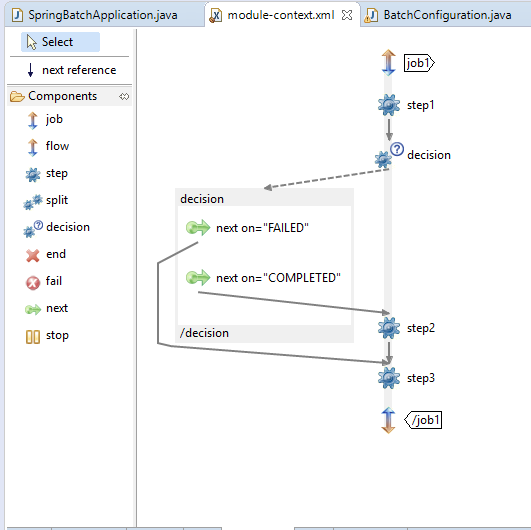Click the Java file icon on SpringBatchApplication tab
Viewport: 531px width, 530px height.
point(17,15)
